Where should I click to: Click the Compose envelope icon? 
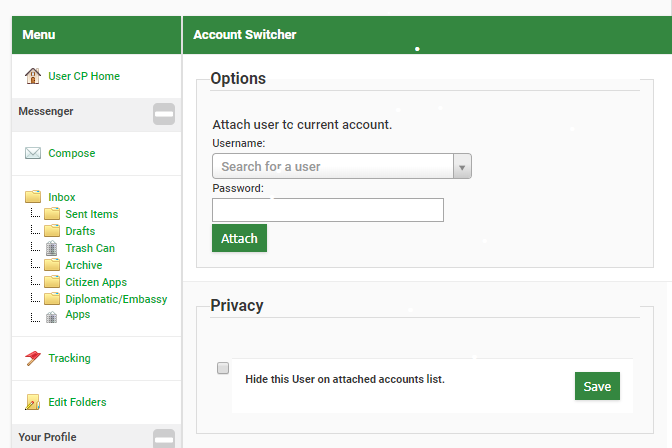tap(33, 153)
